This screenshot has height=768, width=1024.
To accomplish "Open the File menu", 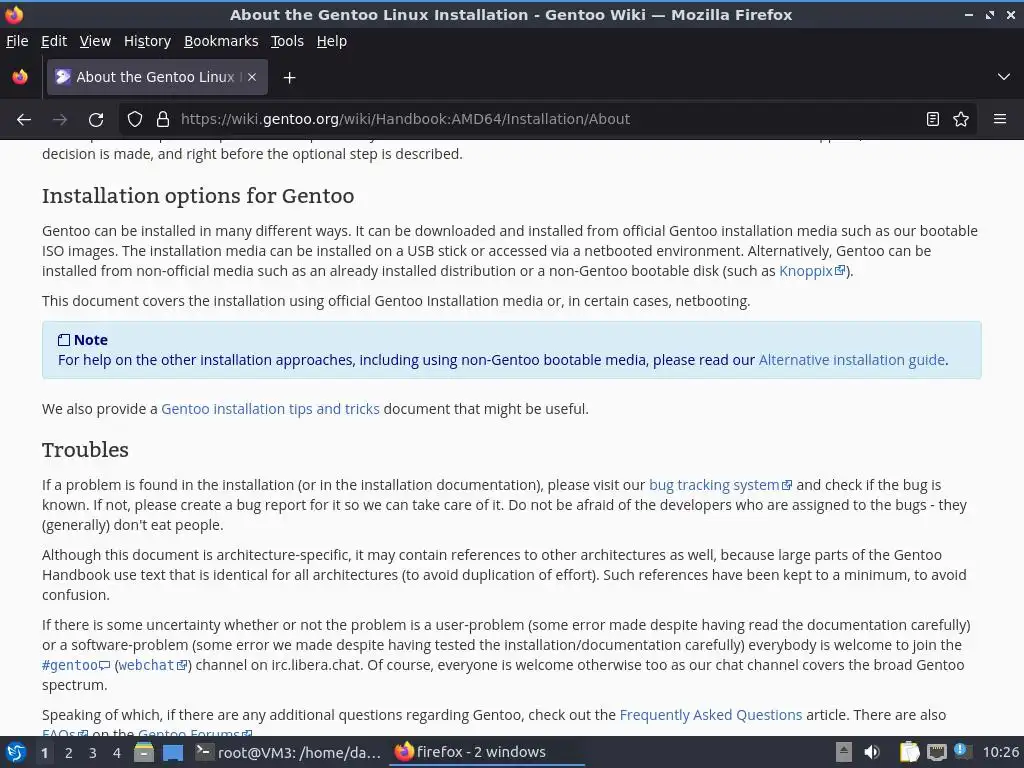I will tap(17, 41).
